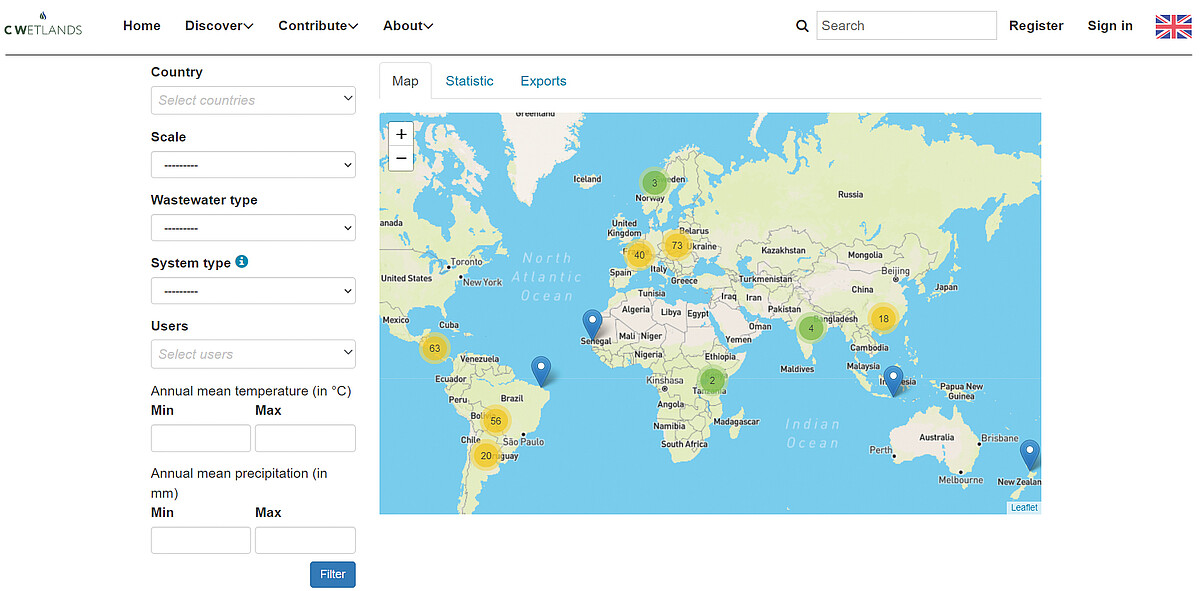This screenshot has width=1200, height=591.
Task: Click the temperature Max field
Action: pos(305,438)
